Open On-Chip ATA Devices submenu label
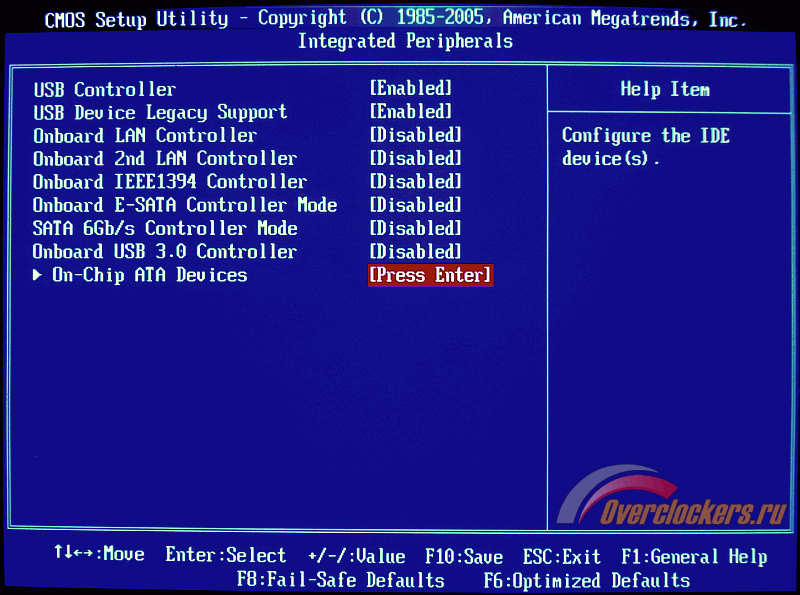800x595 pixels. (x=150, y=275)
